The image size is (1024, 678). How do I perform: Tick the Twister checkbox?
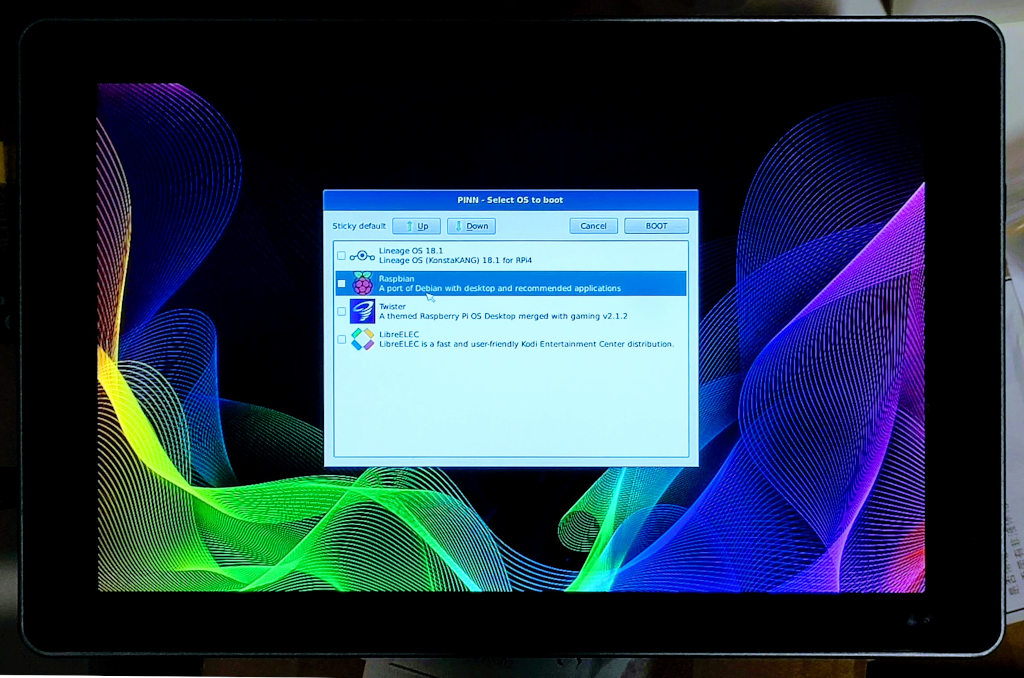(341, 312)
